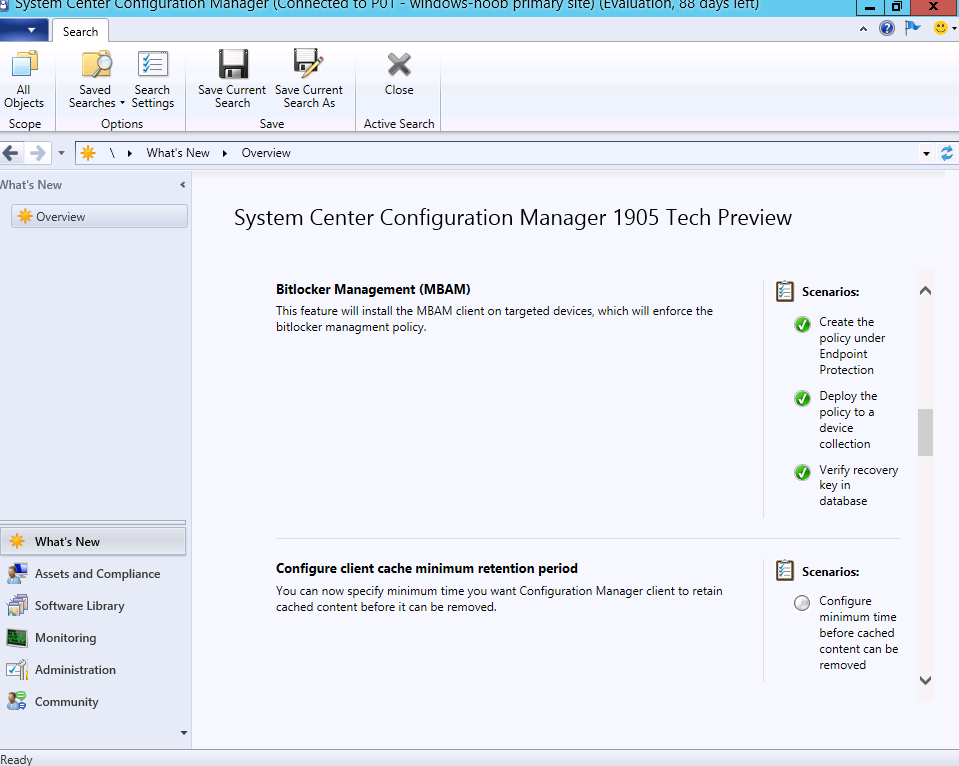Image resolution: width=959 pixels, height=766 pixels.
Task: Close the active search with X icon
Action: [399, 64]
